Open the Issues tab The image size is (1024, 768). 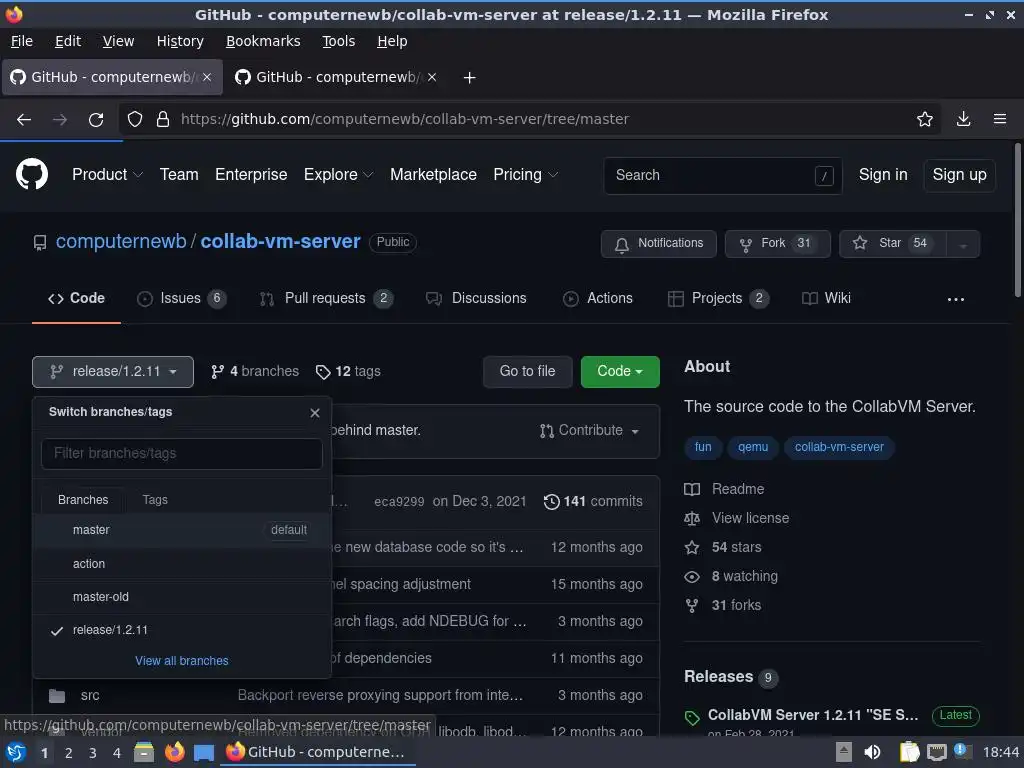(181, 298)
